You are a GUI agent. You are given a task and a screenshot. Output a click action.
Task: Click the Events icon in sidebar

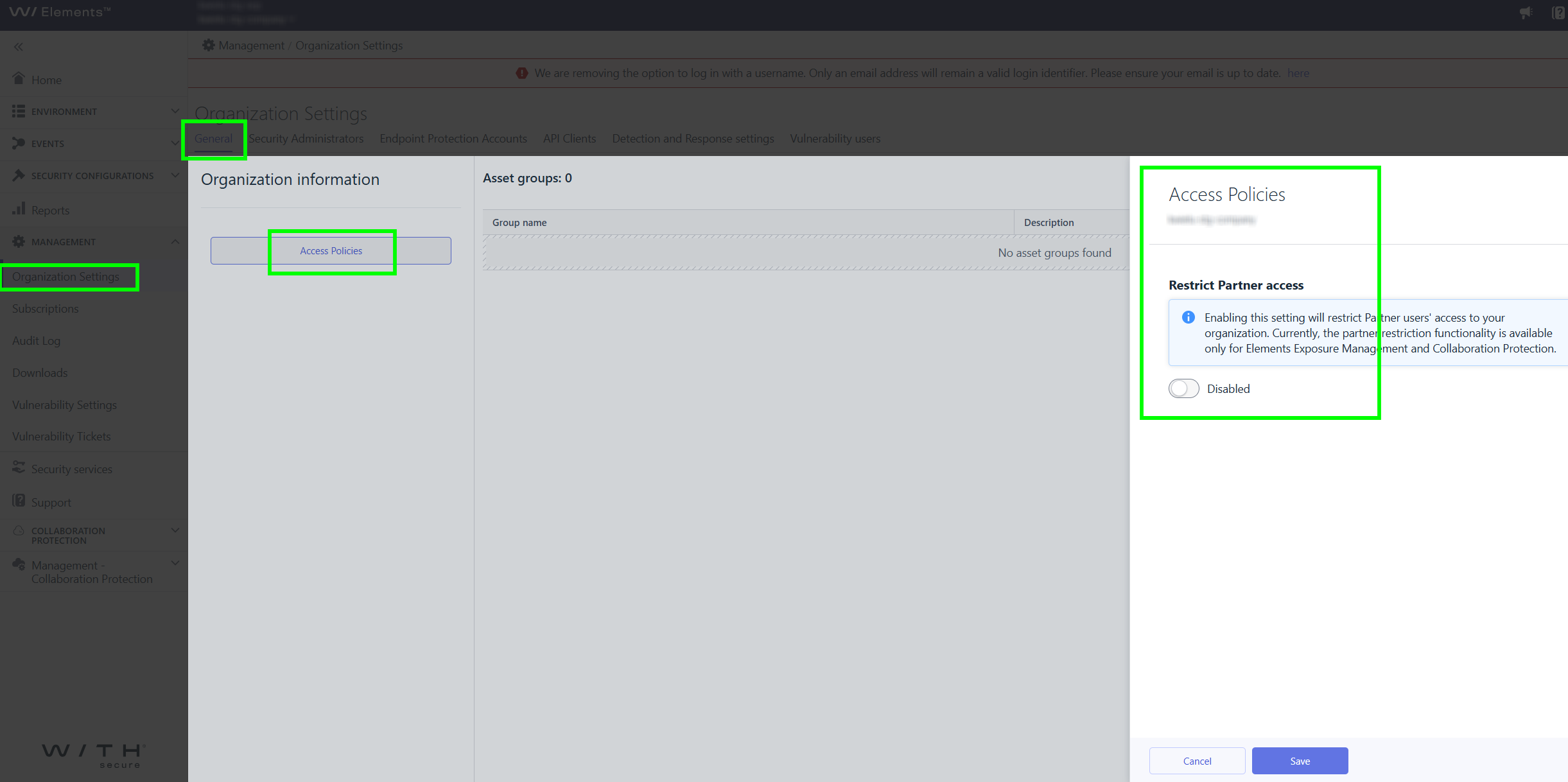click(x=19, y=143)
